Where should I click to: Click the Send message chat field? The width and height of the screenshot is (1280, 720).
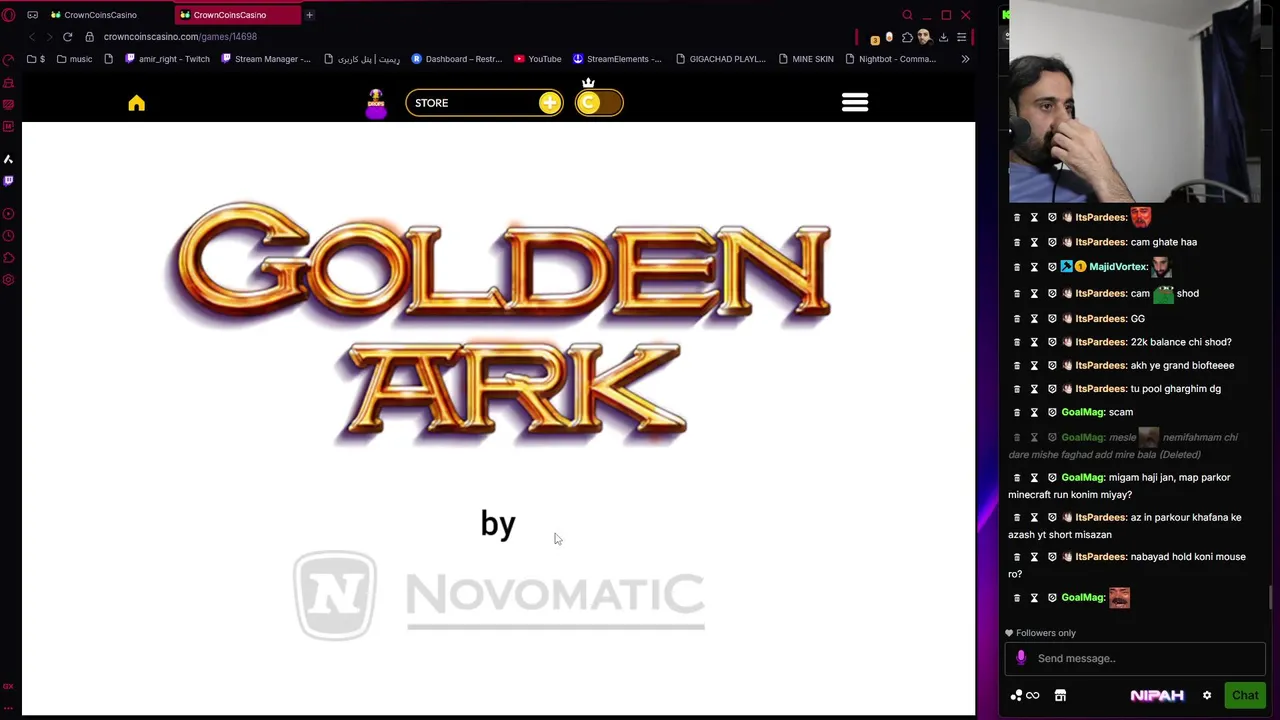[1135, 658]
